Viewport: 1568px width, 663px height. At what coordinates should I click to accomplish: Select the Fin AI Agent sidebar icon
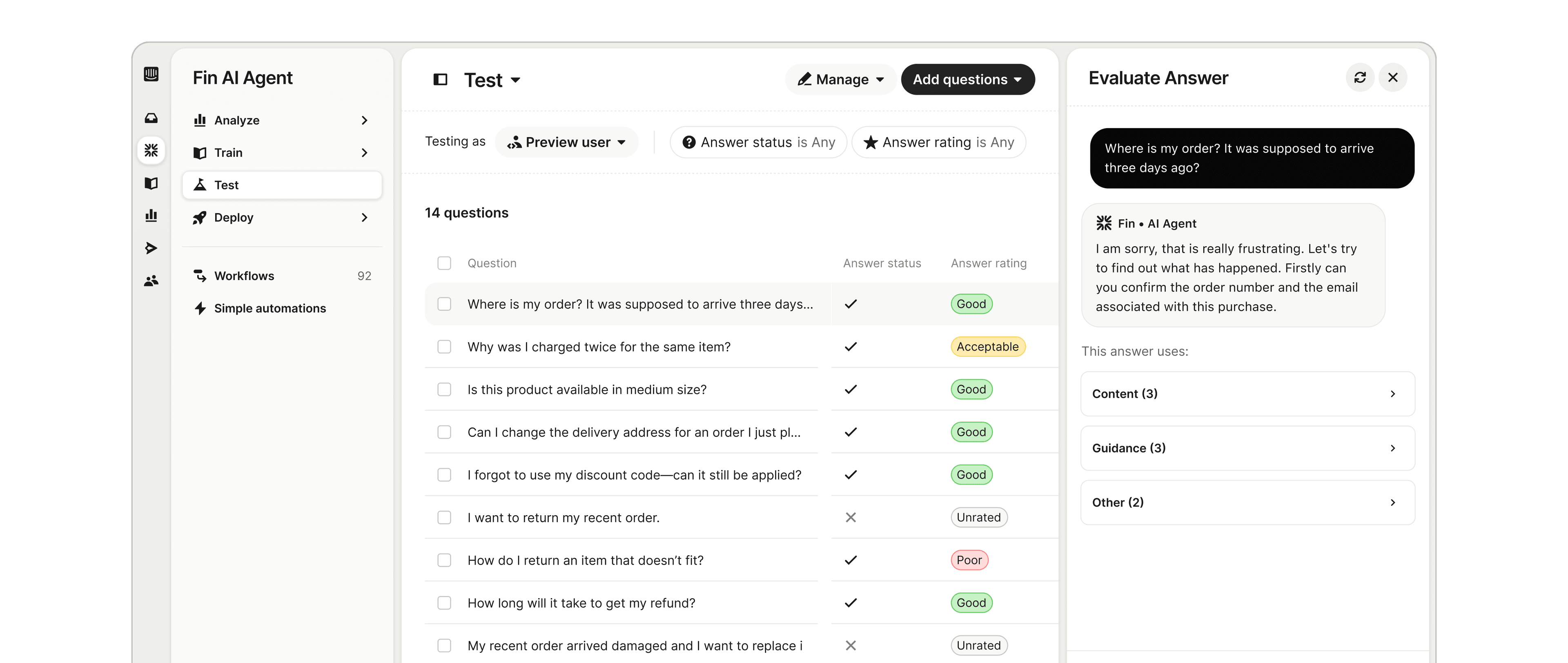coord(151,150)
